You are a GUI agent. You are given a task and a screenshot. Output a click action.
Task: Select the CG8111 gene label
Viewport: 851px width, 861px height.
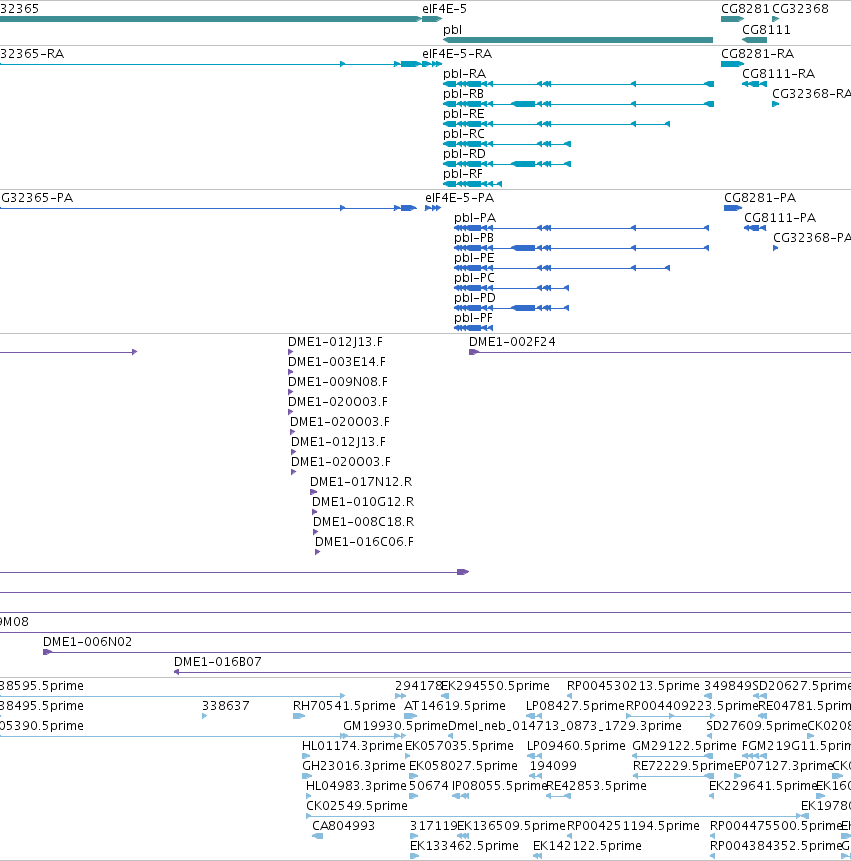tap(766, 30)
